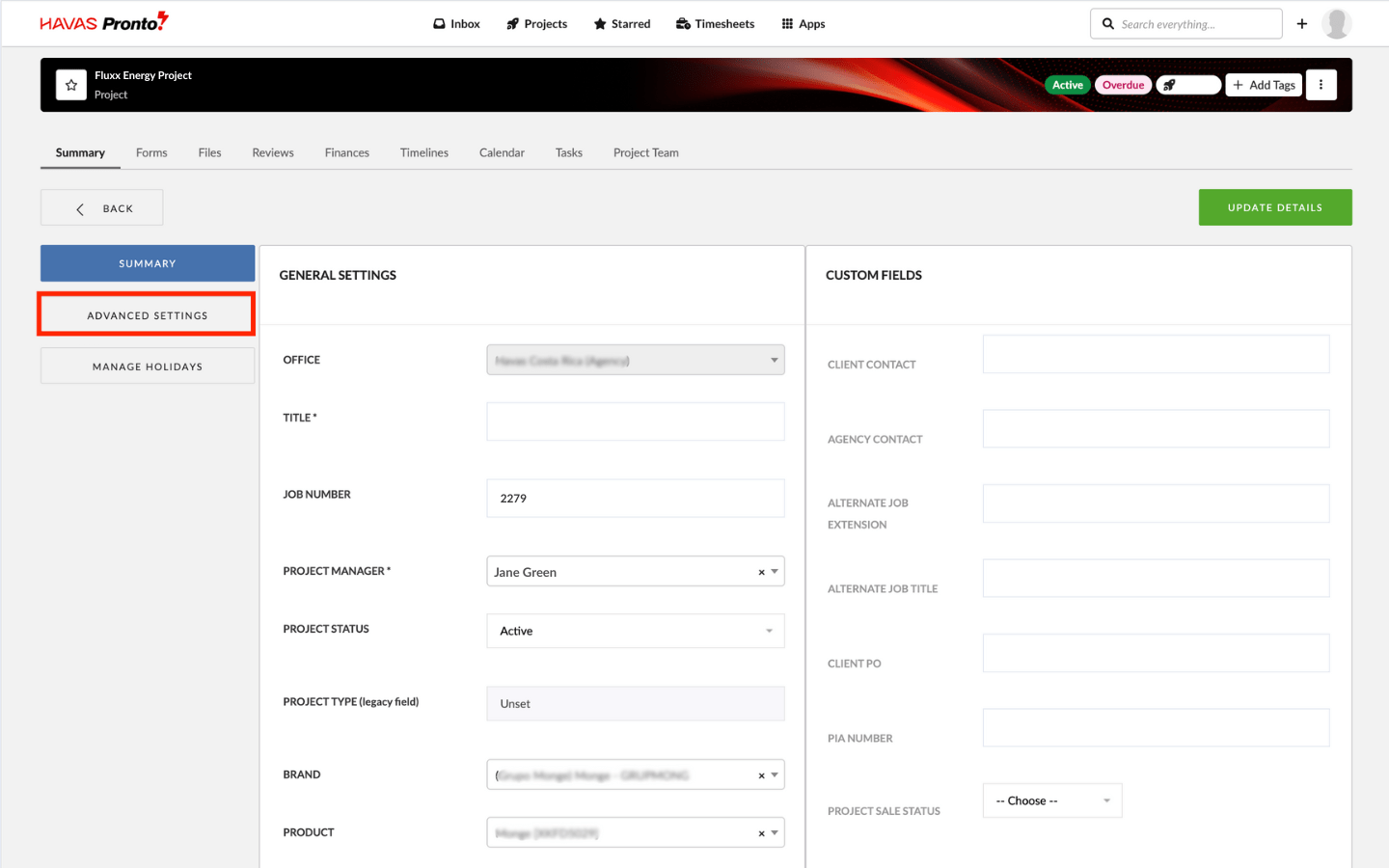Star the Fluxx Energy Project

(71, 85)
